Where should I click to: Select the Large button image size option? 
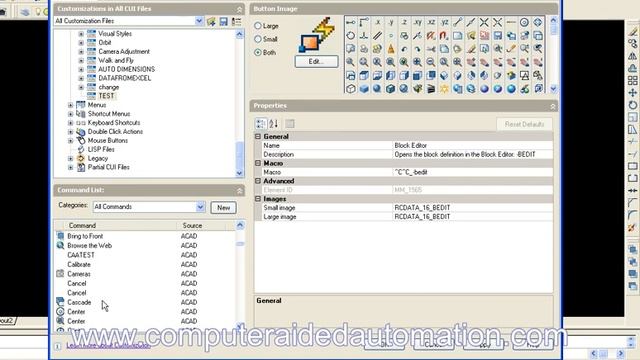pos(258,26)
